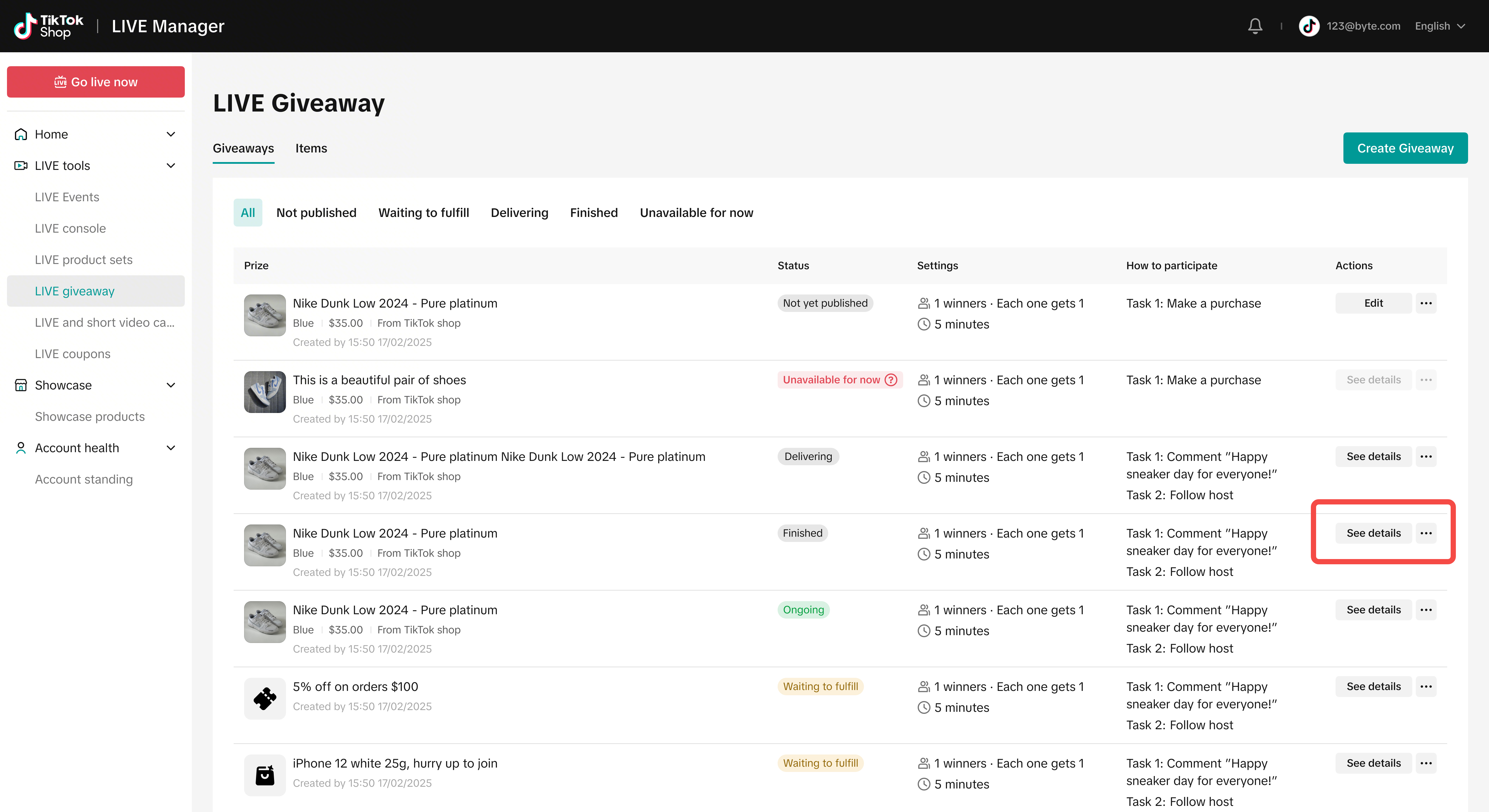This screenshot has height=812, width=1489.
Task: Expand the Home menu chevron
Action: (x=171, y=134)
